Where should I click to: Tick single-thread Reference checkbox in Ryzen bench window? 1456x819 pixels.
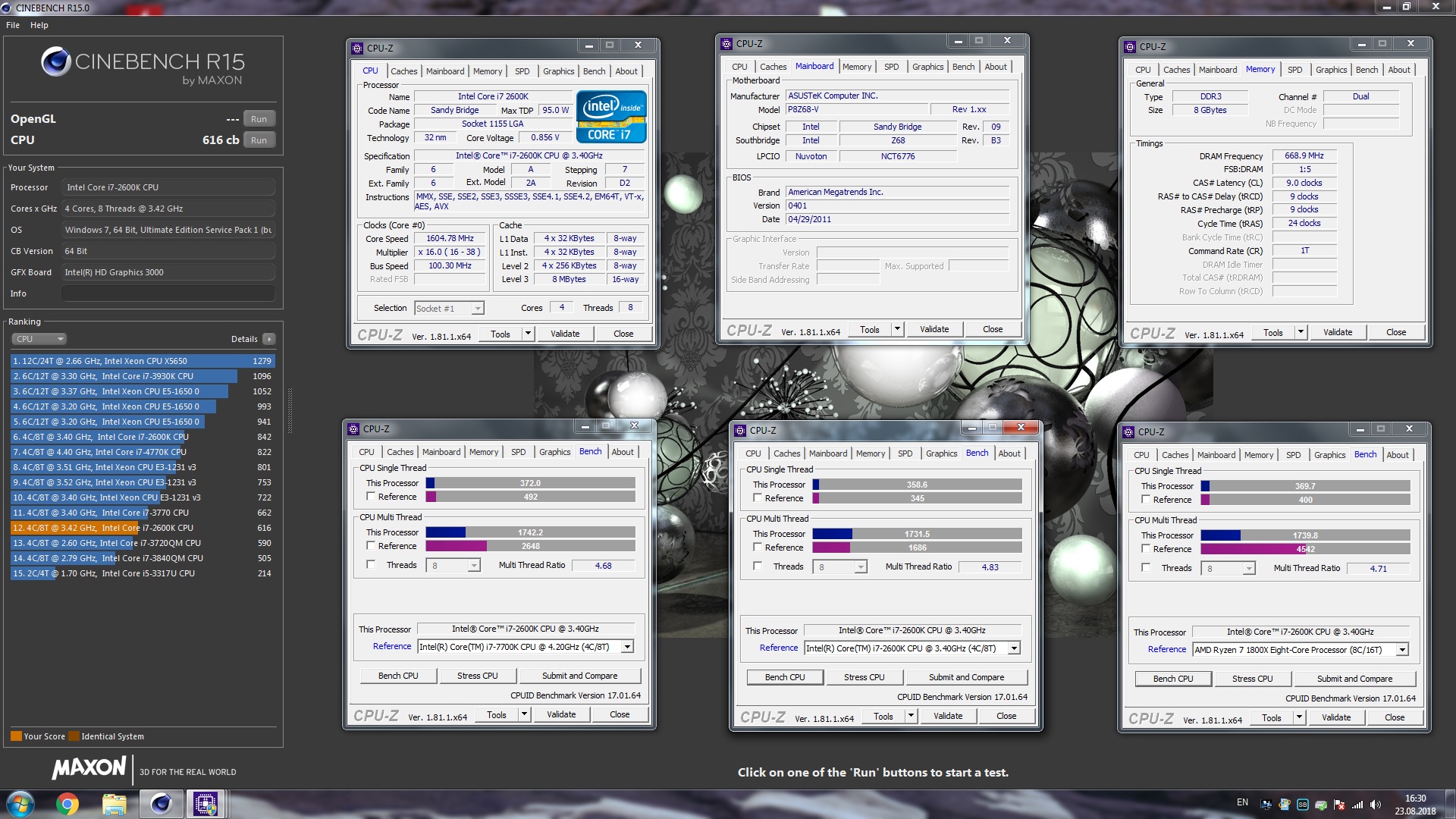coord(1146,500)
